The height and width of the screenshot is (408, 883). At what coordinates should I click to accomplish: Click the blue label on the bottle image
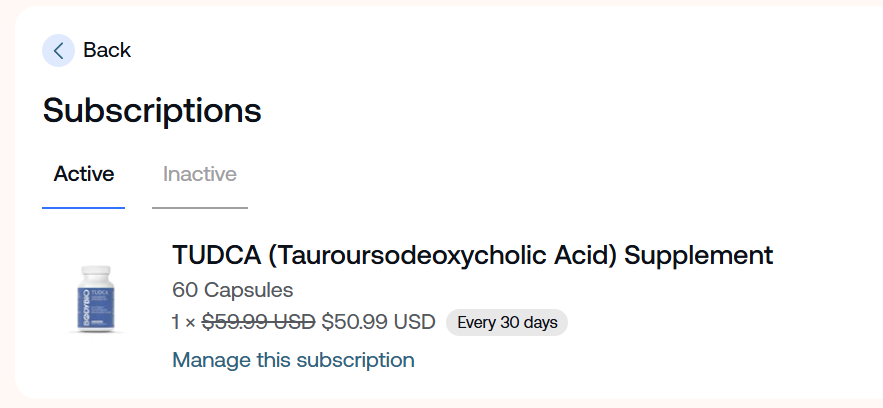coord(97,304)
